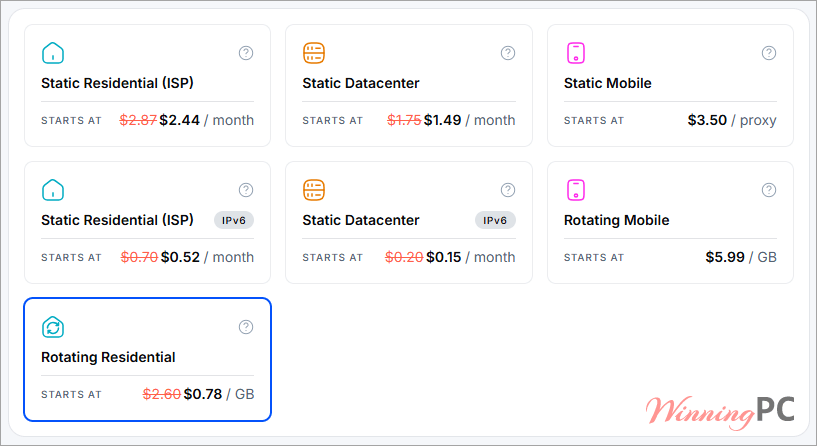817x446 pixels.
Task: Click the $1.49 / month price
Action: pyautogui.click(x=469, y=120)
